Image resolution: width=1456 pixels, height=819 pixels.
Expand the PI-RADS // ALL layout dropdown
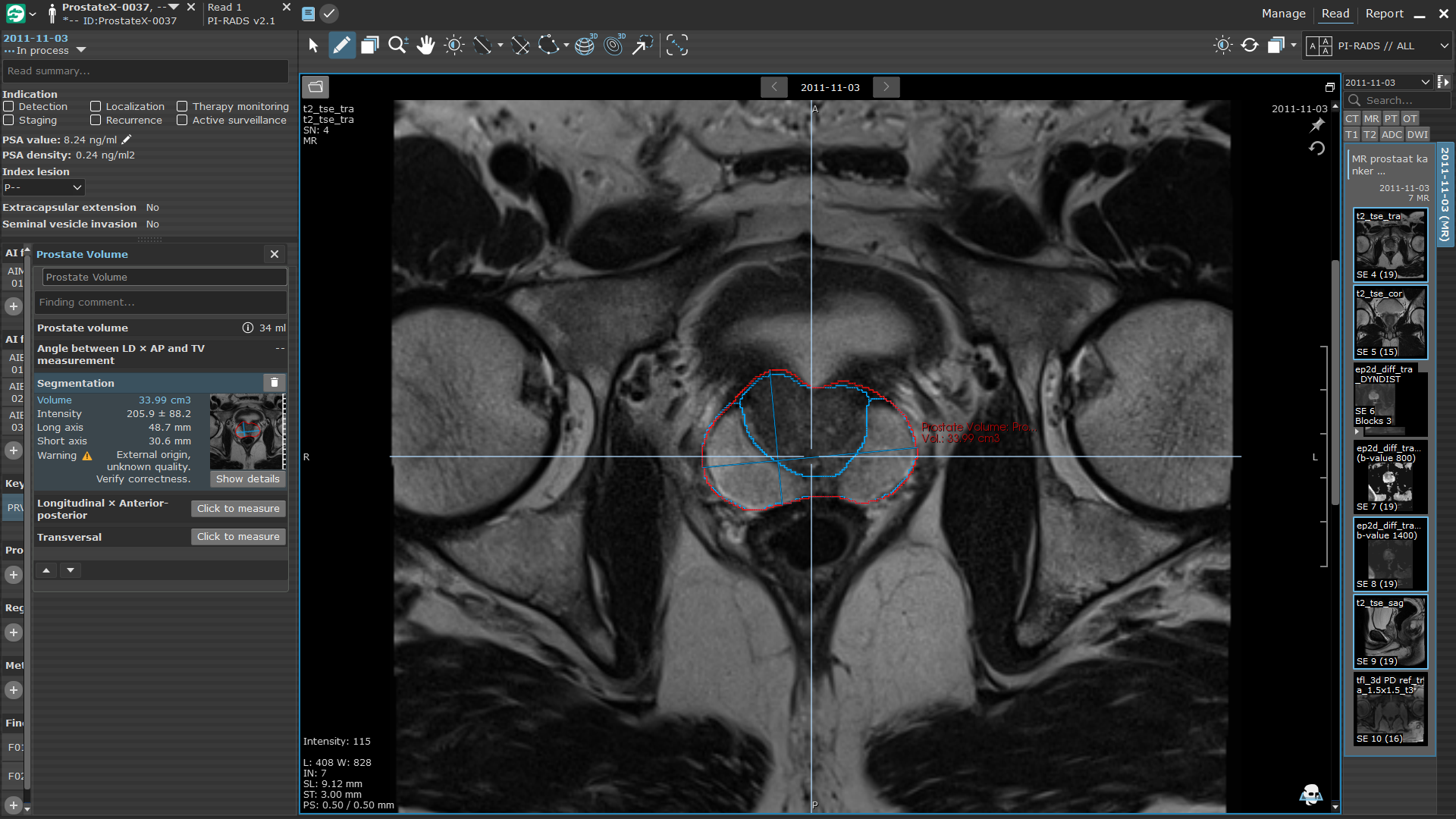pos(1443,45)
